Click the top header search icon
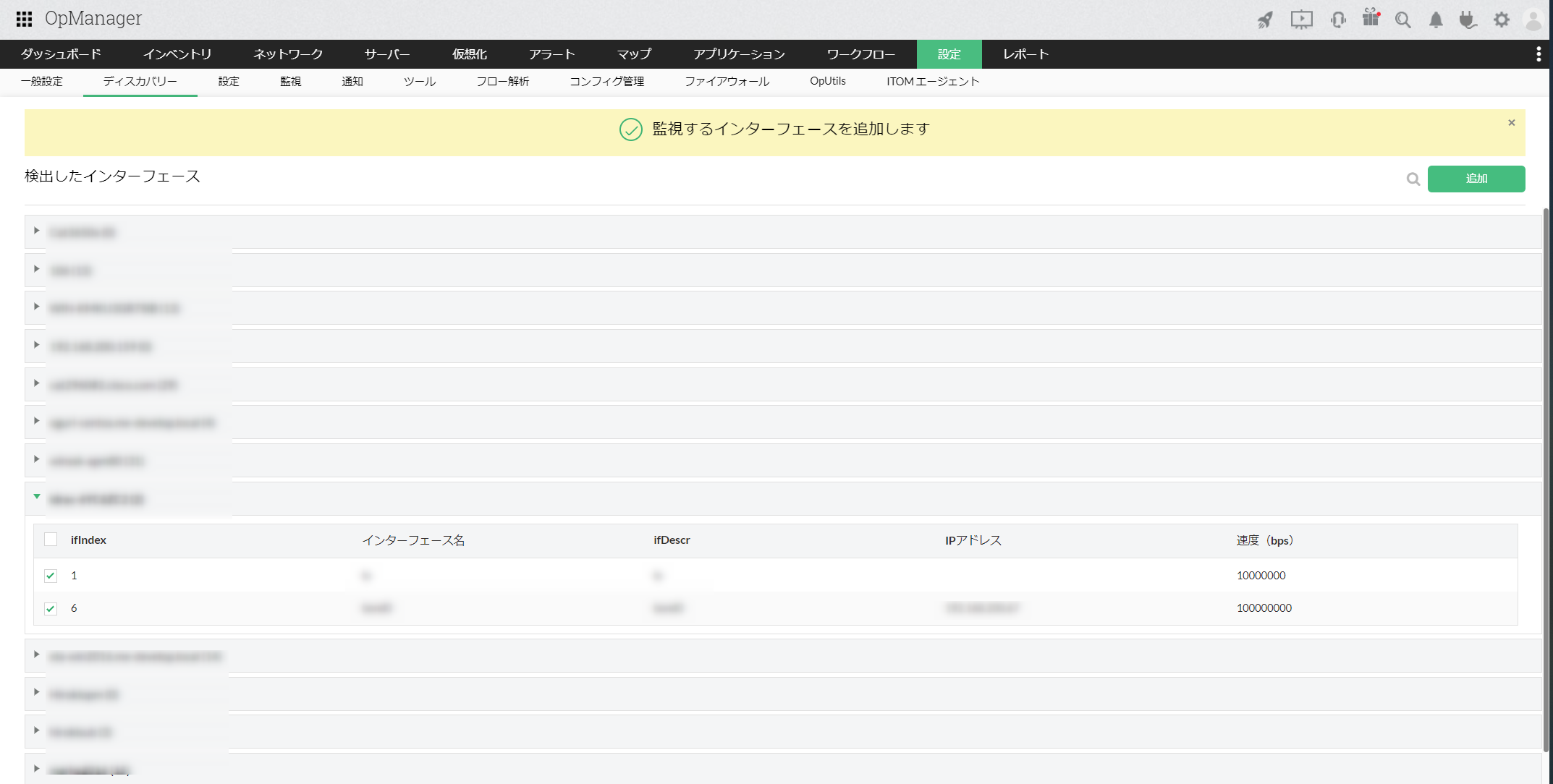This screenshot has width=1553, height=784. pyautogui.click(x=1402, y=20)
